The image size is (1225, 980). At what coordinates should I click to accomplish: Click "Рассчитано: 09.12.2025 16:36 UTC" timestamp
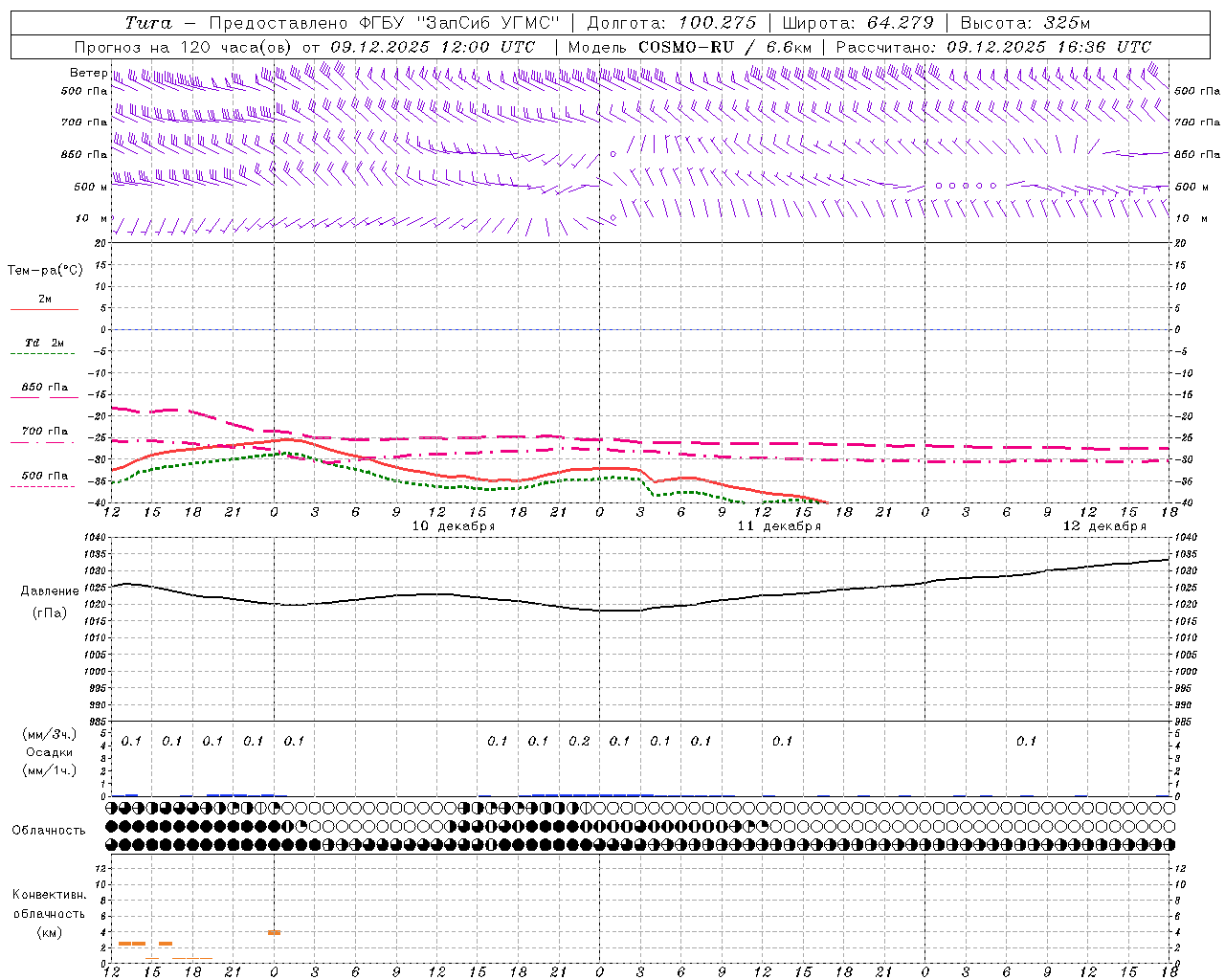(993, 47)
